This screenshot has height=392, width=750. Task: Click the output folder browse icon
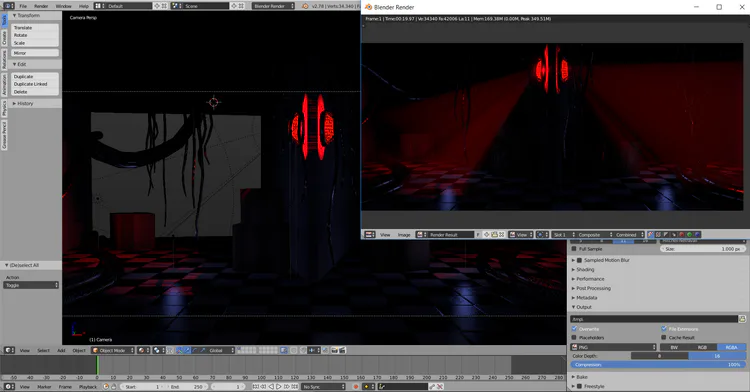pyautogui.click(x=742, y=319)
